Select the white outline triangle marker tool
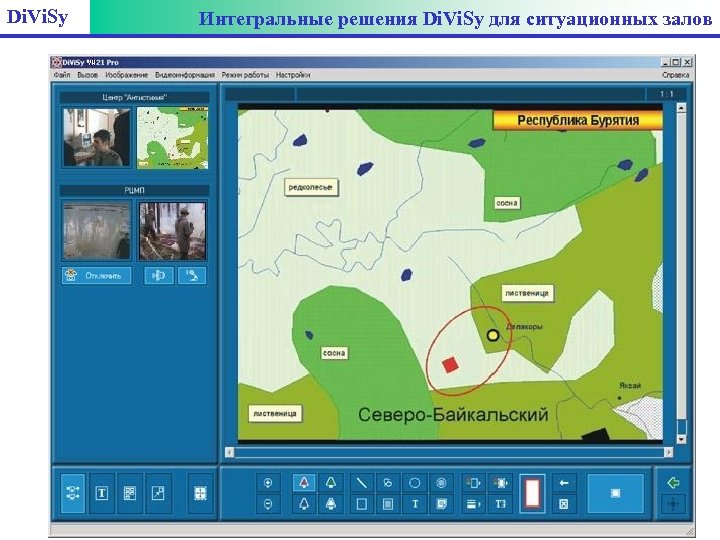The width and height of the screenshot is (720, 540). [x=304, y=504]
